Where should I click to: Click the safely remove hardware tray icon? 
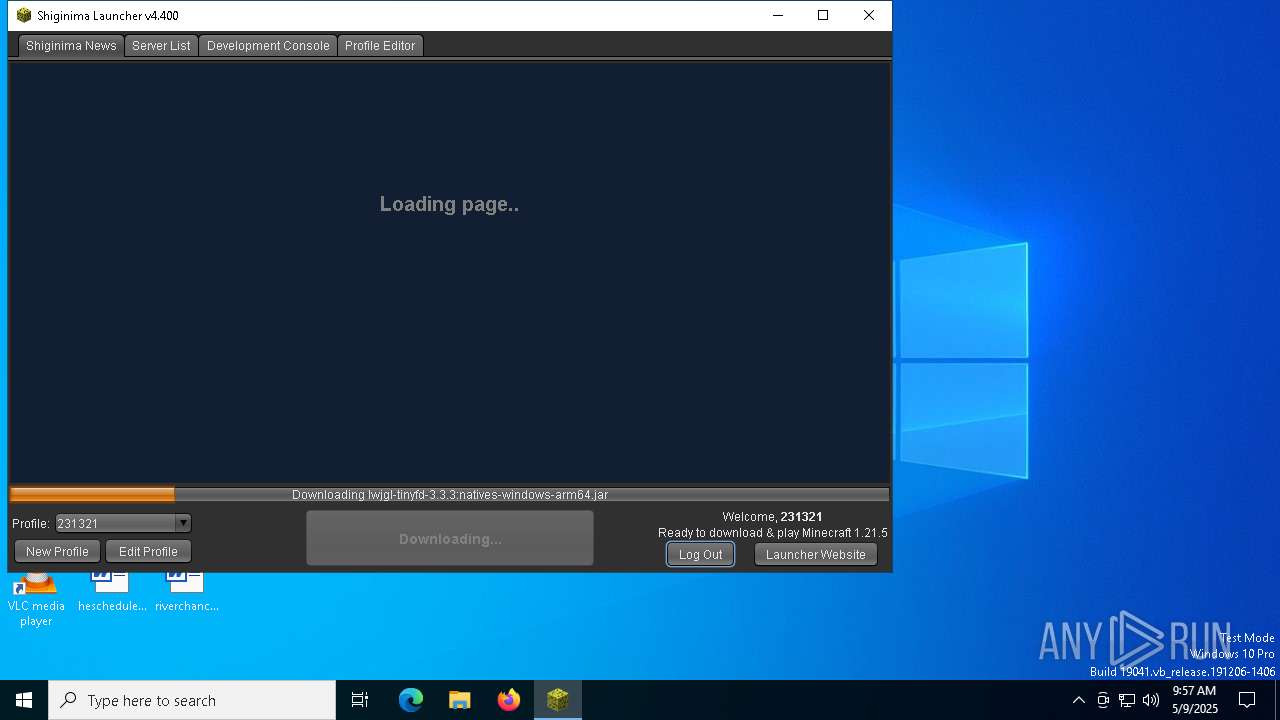[x=1103, y=700]
